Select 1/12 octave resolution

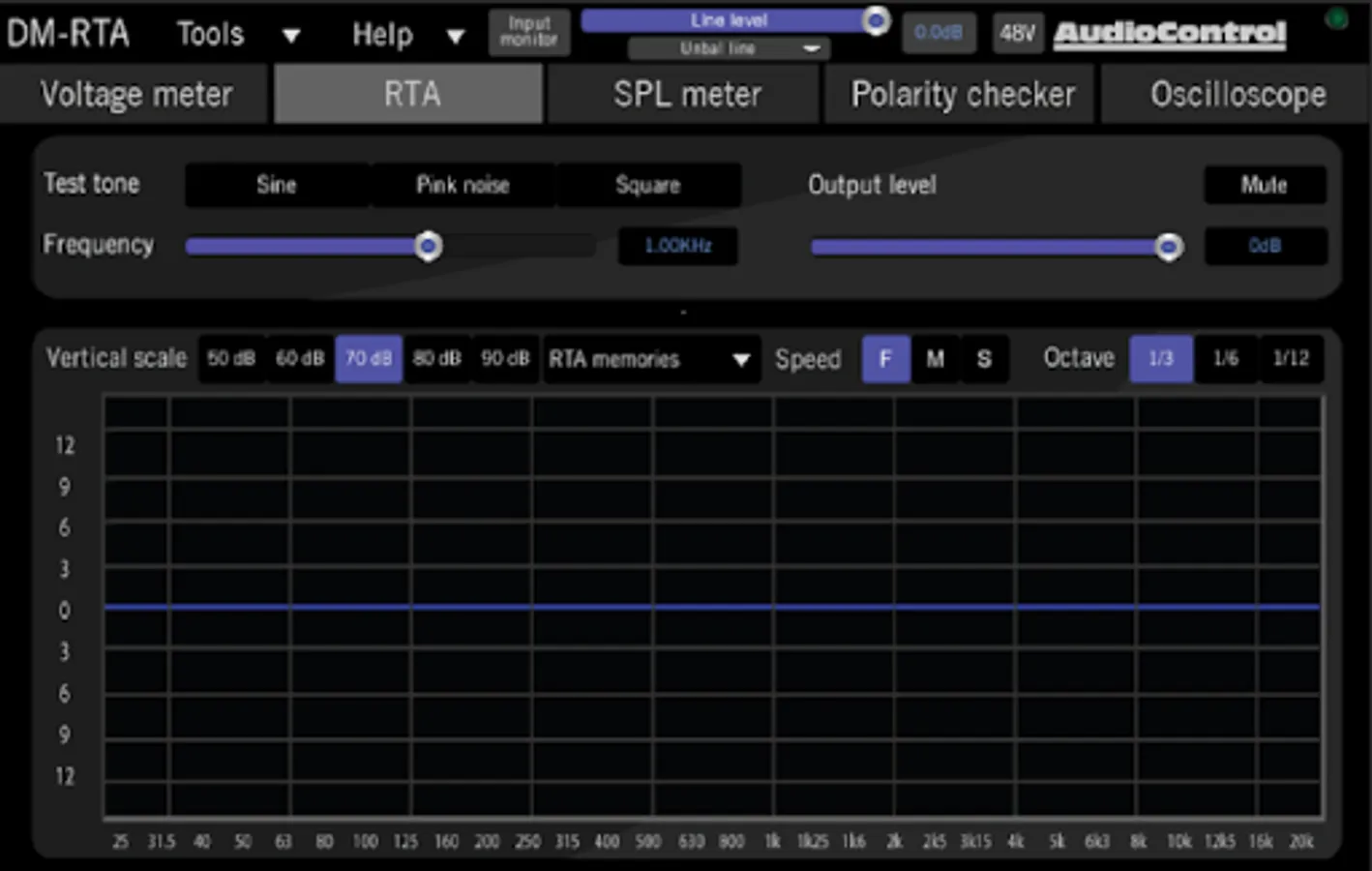pyautogui.click(x=1291, y=359)
